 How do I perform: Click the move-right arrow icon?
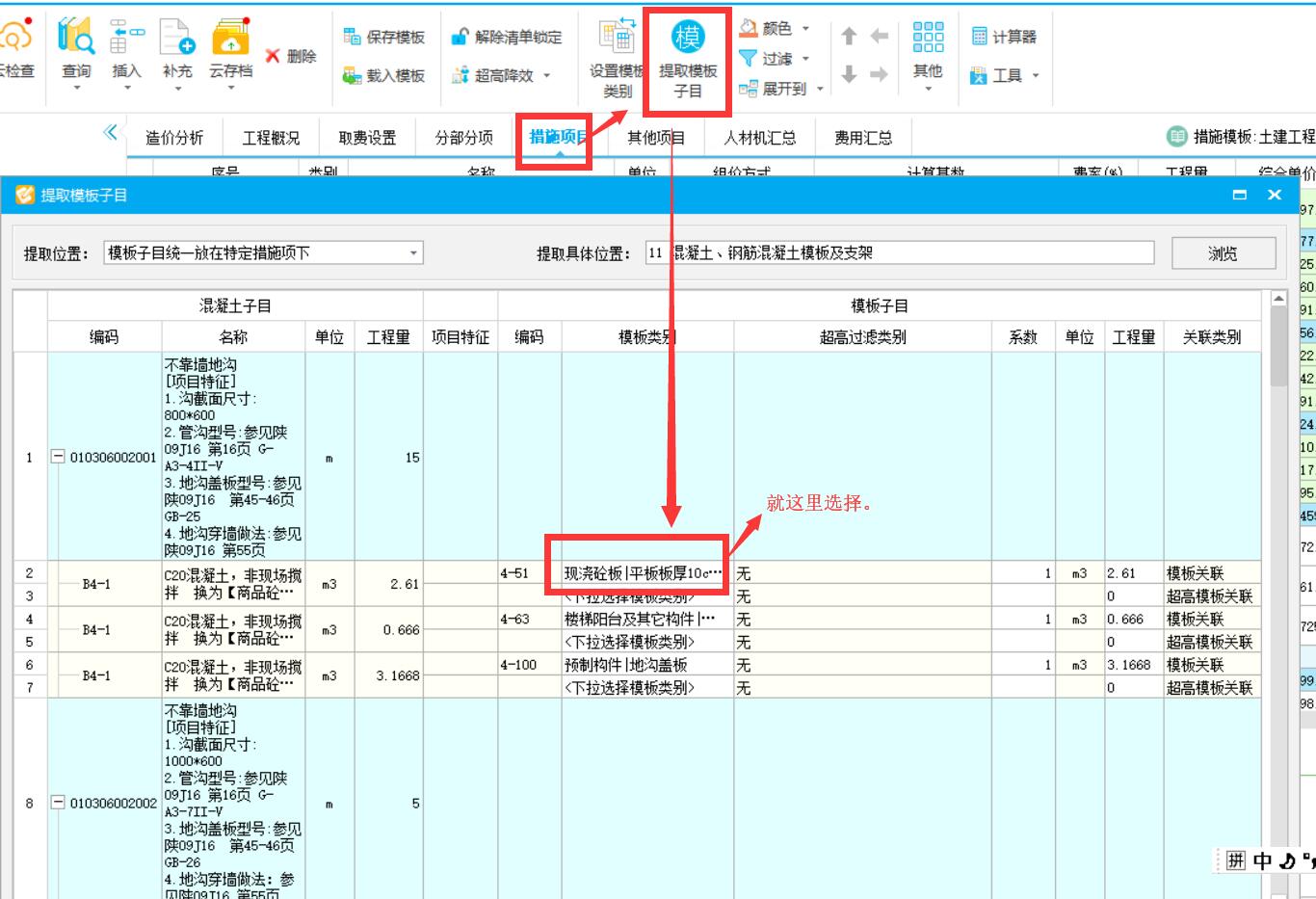click(879, 74)
